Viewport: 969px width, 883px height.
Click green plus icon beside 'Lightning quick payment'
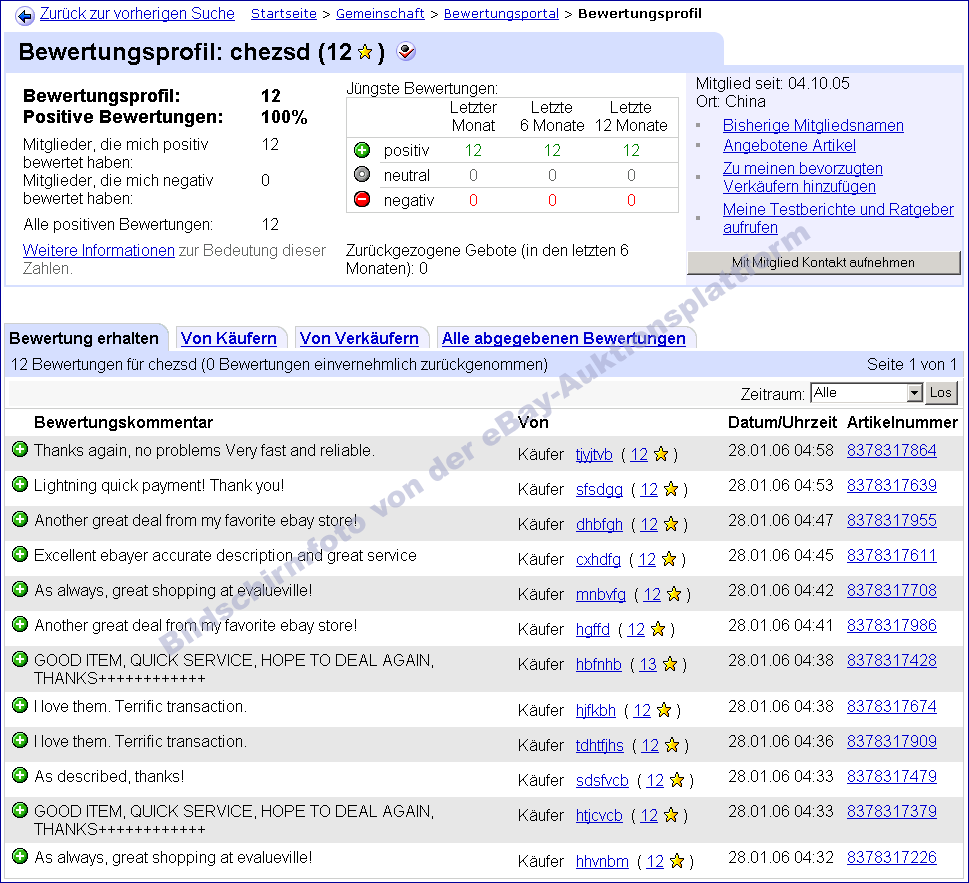20,484
